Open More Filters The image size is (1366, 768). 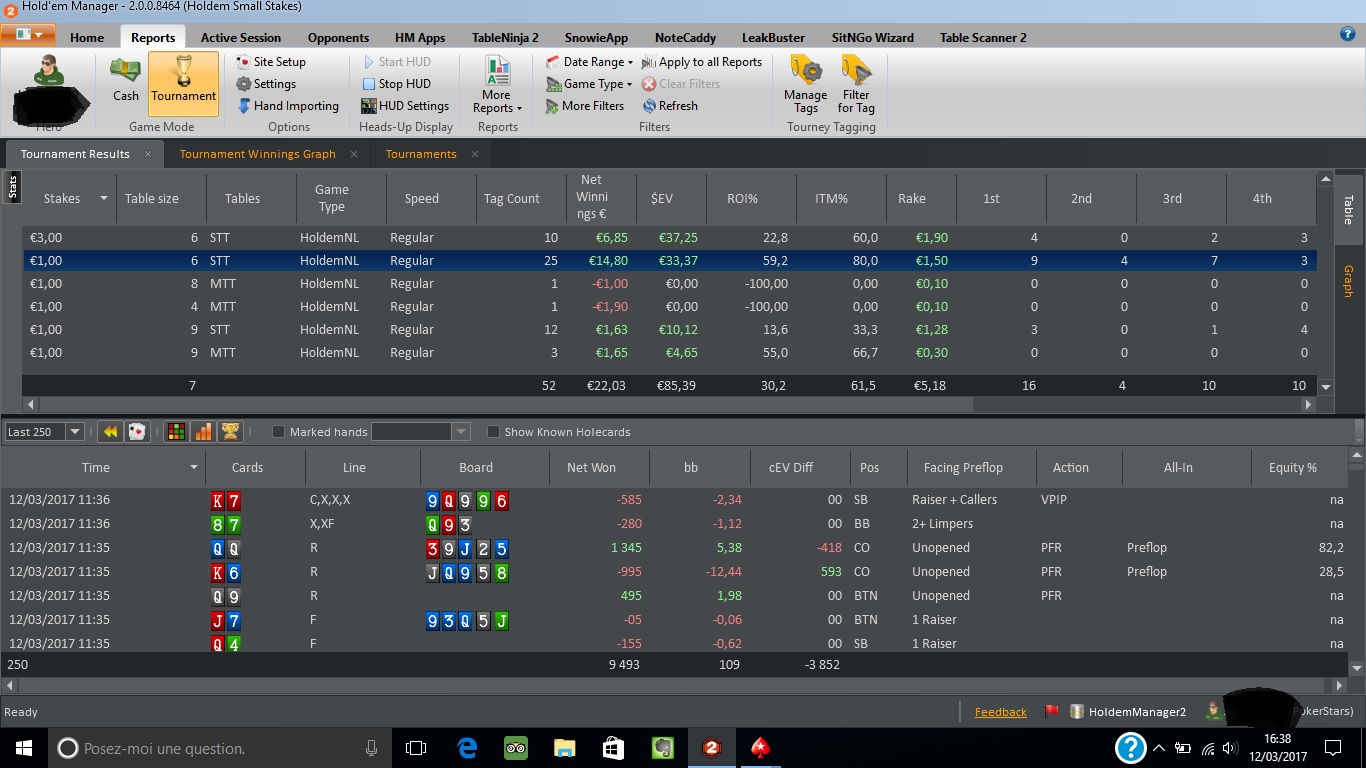click(585, 106)
